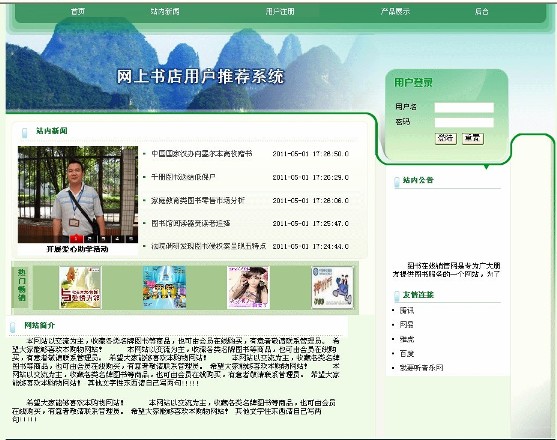Open the third hot-selling book with girl cover
The width and height of the screenshot is (557, 440).
(x=248, y=287)
